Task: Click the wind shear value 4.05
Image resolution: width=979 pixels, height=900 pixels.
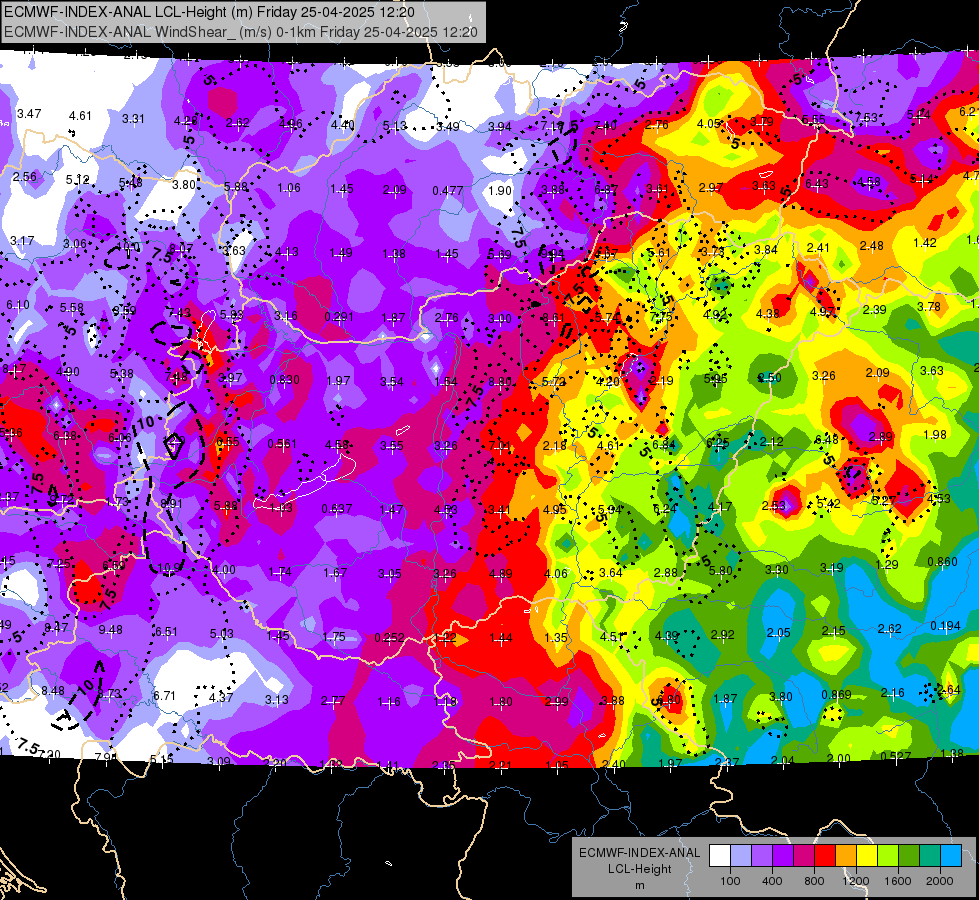Action: click(709, 124)
